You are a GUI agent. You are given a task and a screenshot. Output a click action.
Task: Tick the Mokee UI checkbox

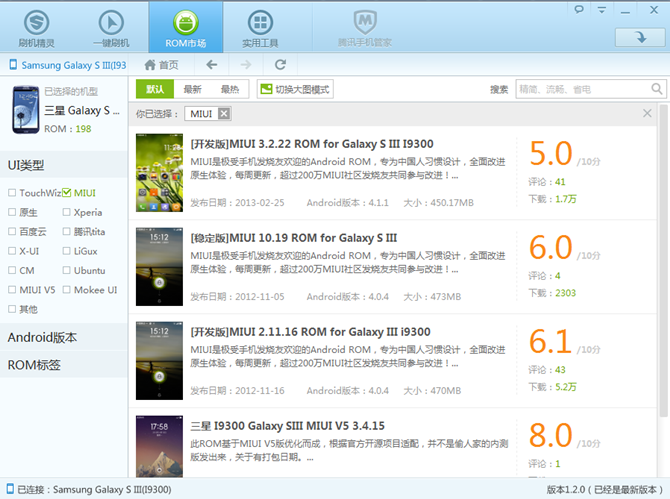pos(66,289)
